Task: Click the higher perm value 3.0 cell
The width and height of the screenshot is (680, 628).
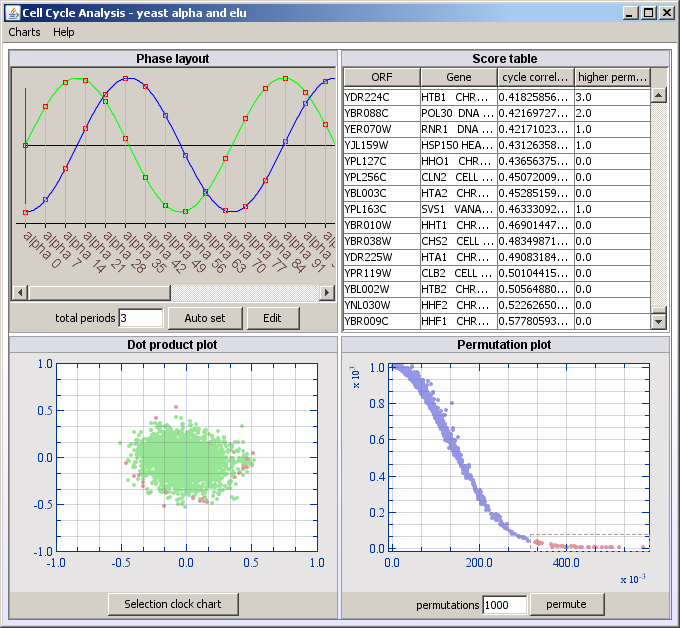Action: [612, 97]
